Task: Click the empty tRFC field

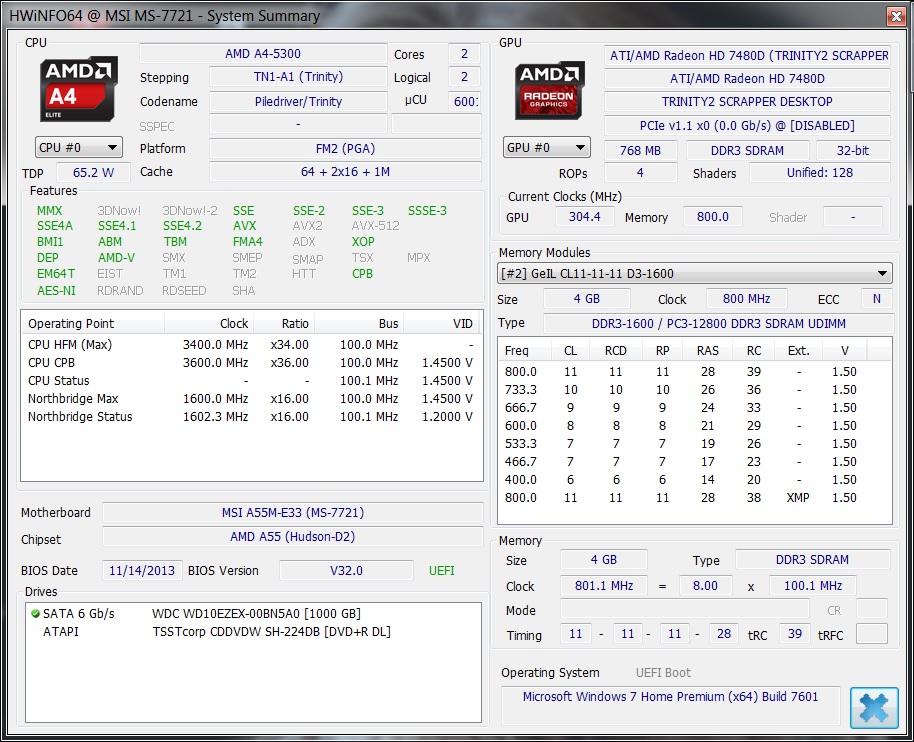Action: 872,634
